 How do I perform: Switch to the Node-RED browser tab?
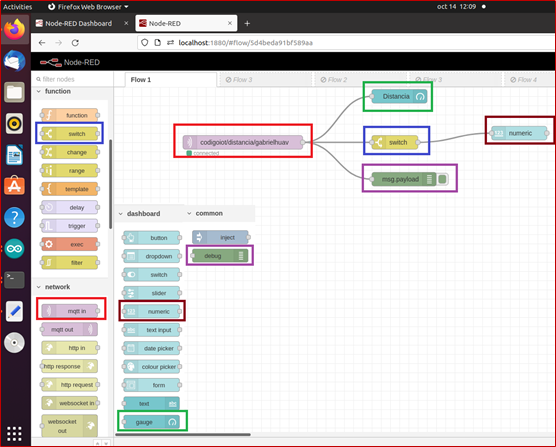pos(186,23)
